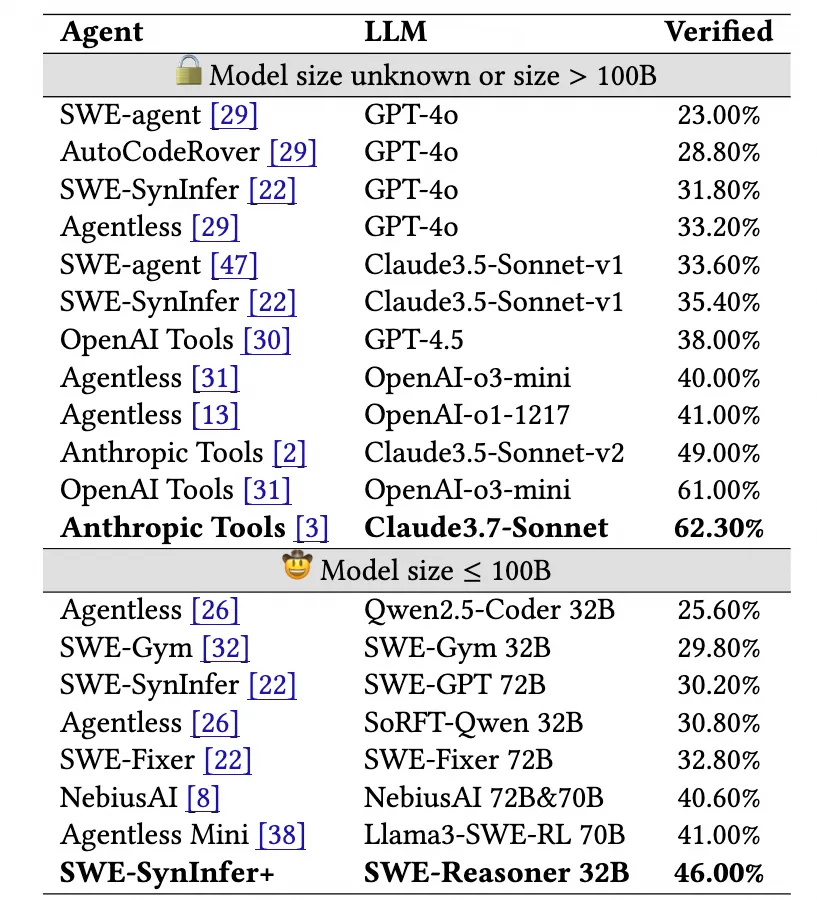The image size is (817, 900).
Task: Click the 'Llama3-SWE-RL 70B' LLM cell
Action: pos(494,835)
